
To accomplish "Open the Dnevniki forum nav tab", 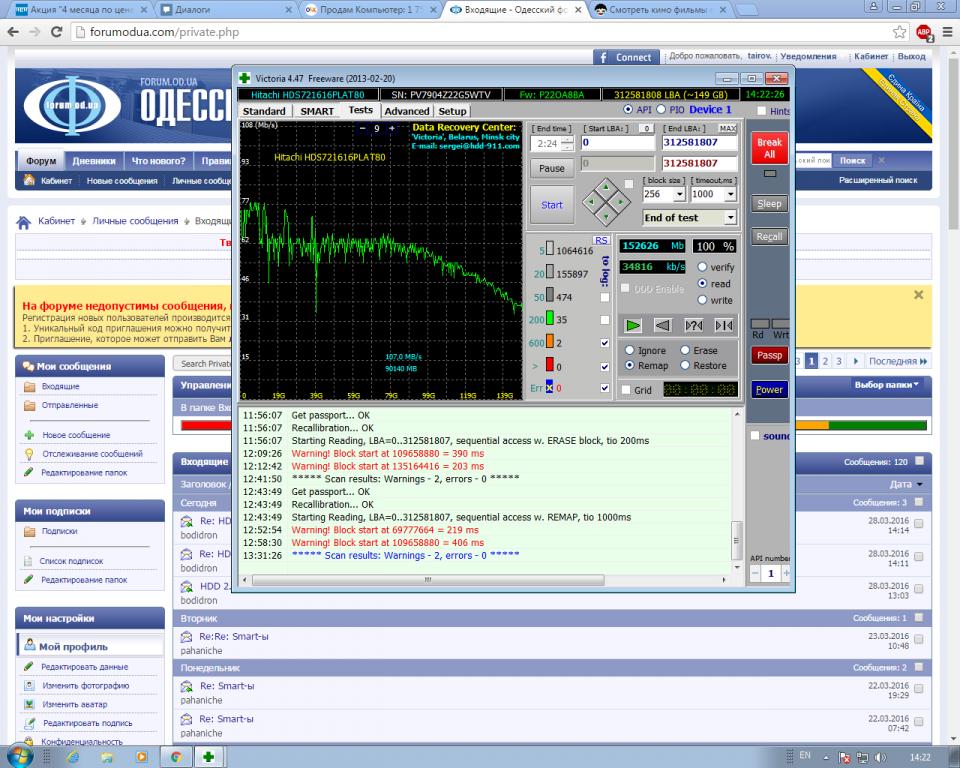I will pyautogui.click(x=94, y=160).
